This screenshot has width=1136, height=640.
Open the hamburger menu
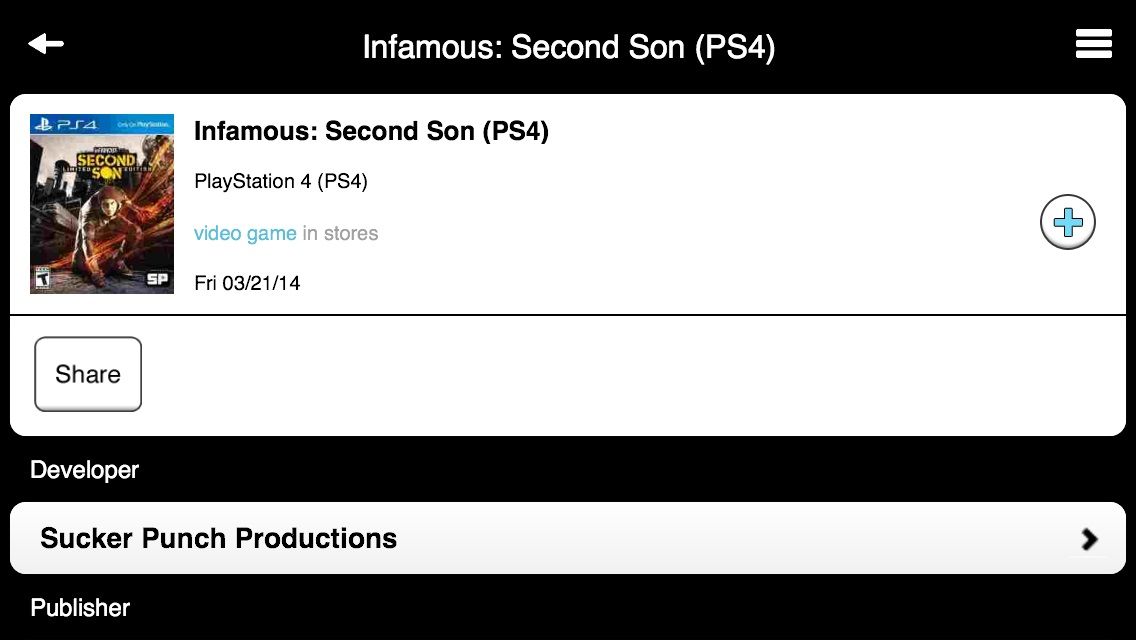point(1093,44)
